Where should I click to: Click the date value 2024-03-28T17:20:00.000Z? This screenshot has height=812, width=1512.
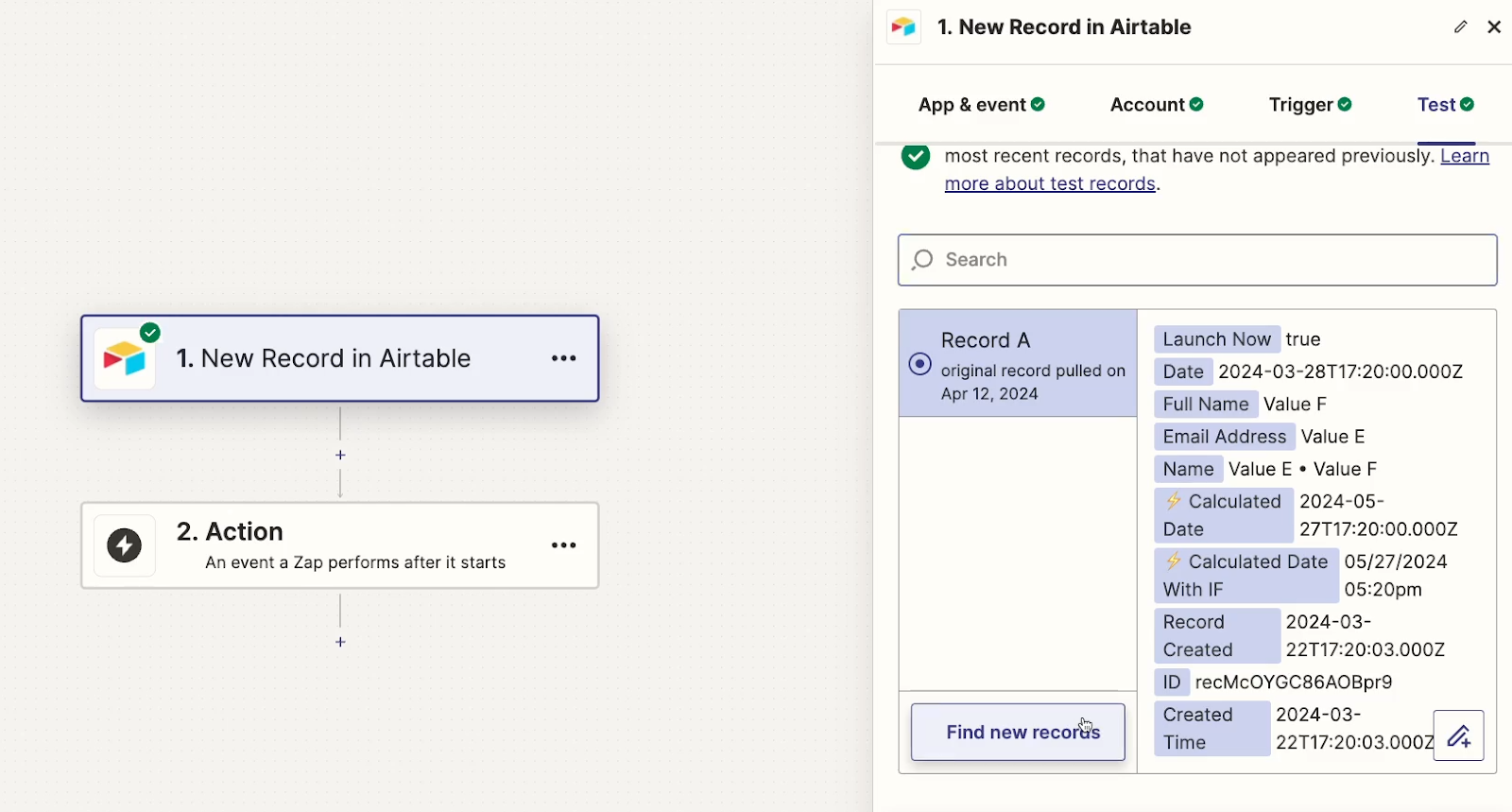(1341, 371)
